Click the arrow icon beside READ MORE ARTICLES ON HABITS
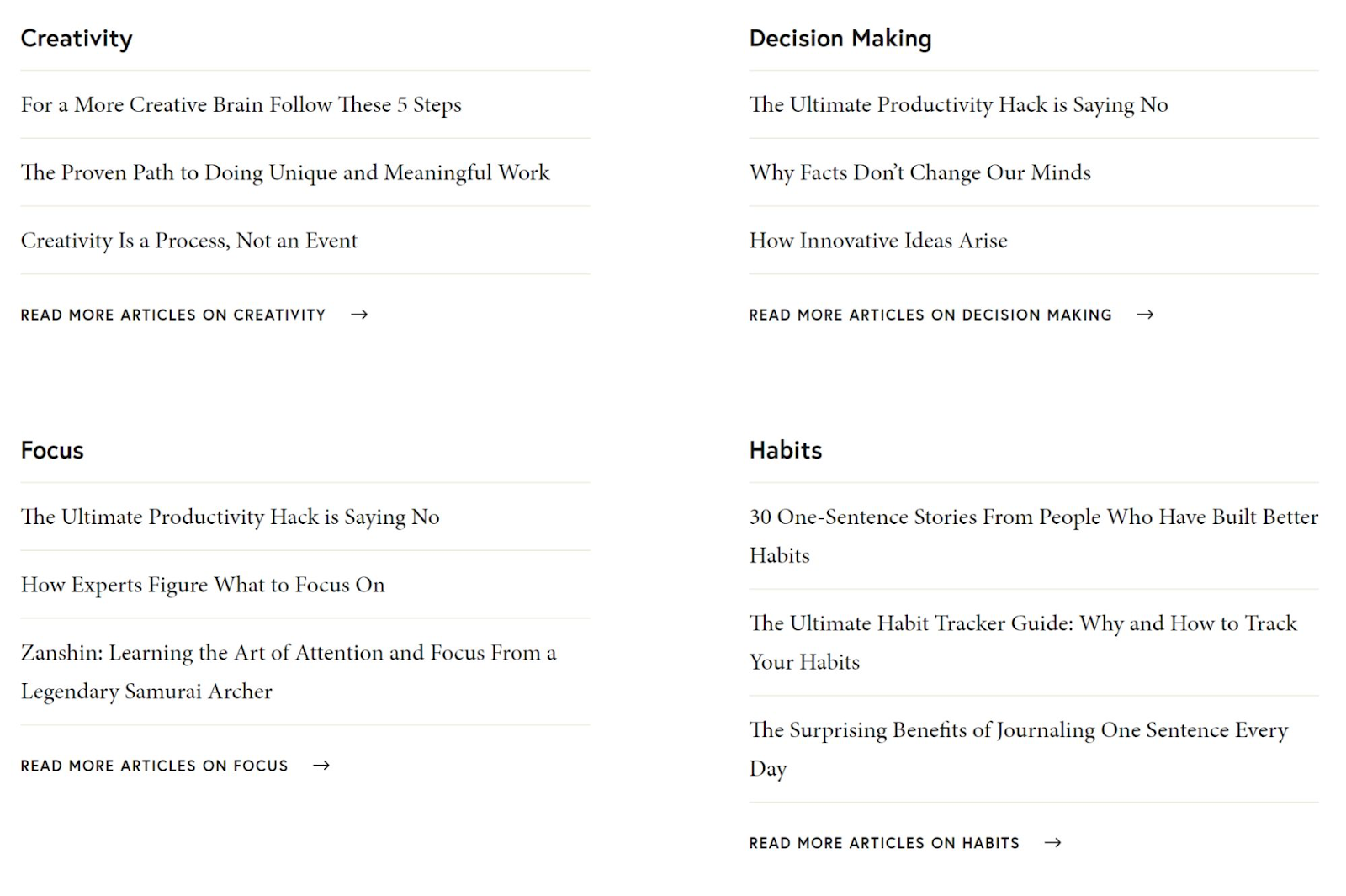This screenshot has height=896, width=1346. coord(1053,842)
